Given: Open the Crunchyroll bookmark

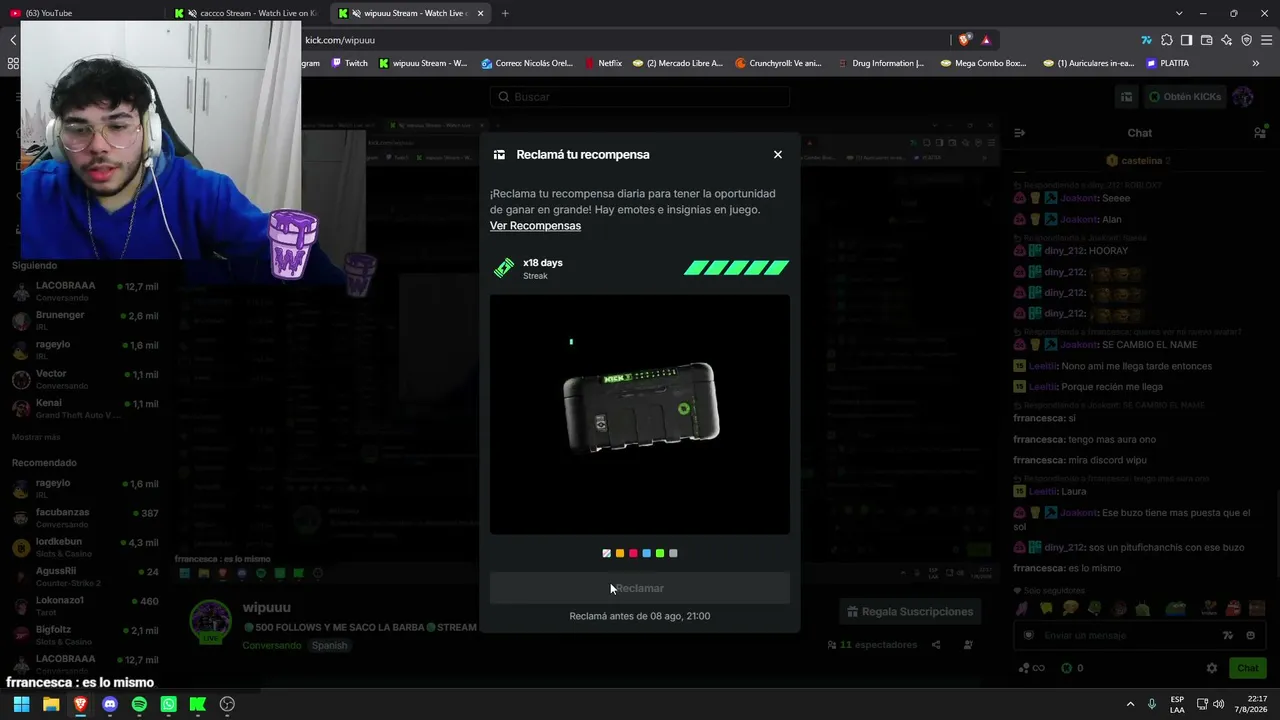Looking at the screenshot, I should click(x=778, y=63).
